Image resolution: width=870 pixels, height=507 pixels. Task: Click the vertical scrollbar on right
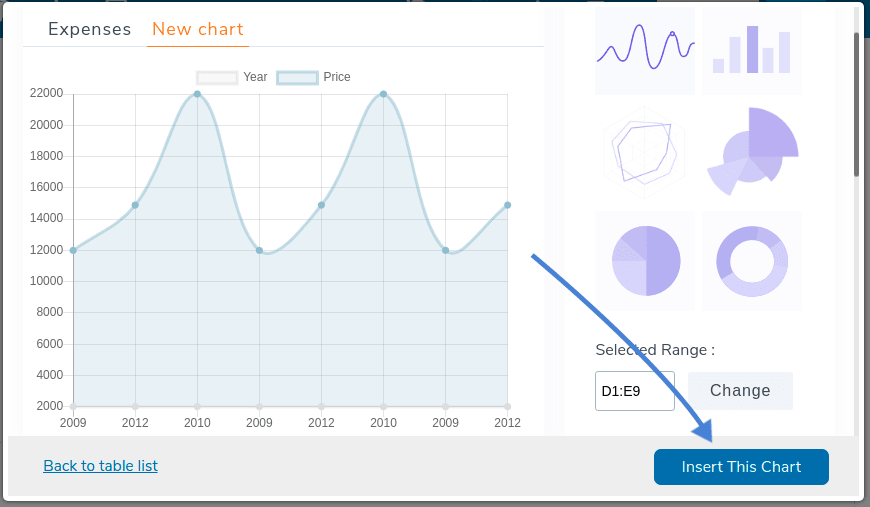[x=856, y=105]
